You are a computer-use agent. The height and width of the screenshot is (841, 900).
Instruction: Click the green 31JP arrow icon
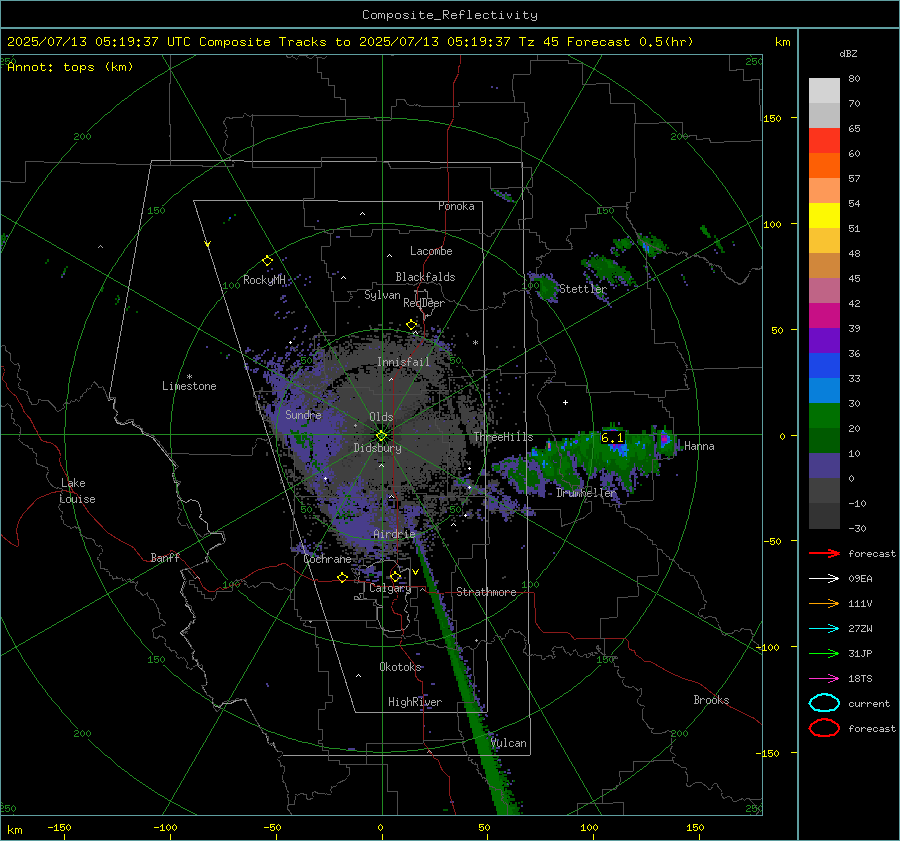pyautogui.click(x=824, y=653)
